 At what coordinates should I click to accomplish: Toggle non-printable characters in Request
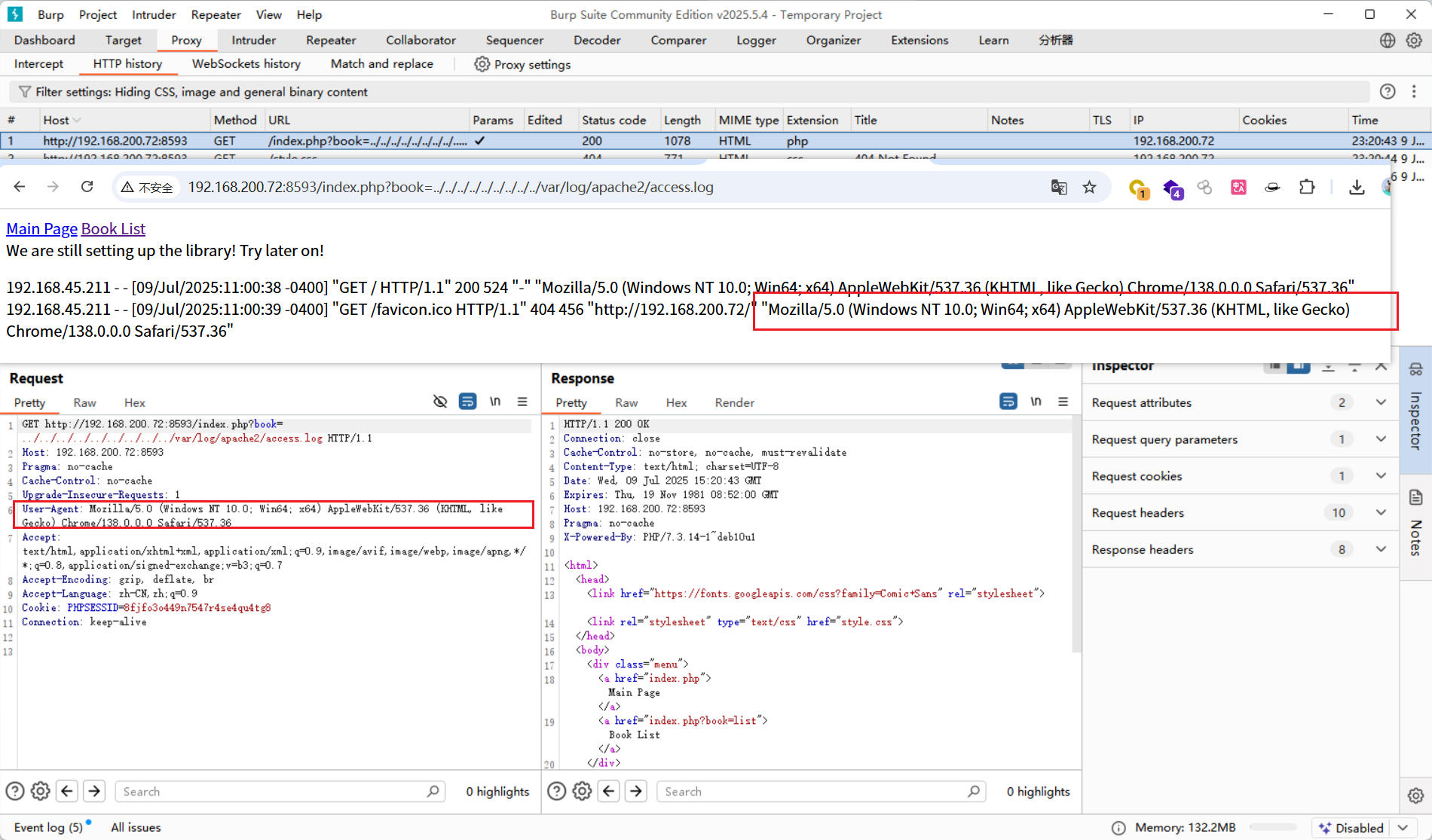[495, 402]
